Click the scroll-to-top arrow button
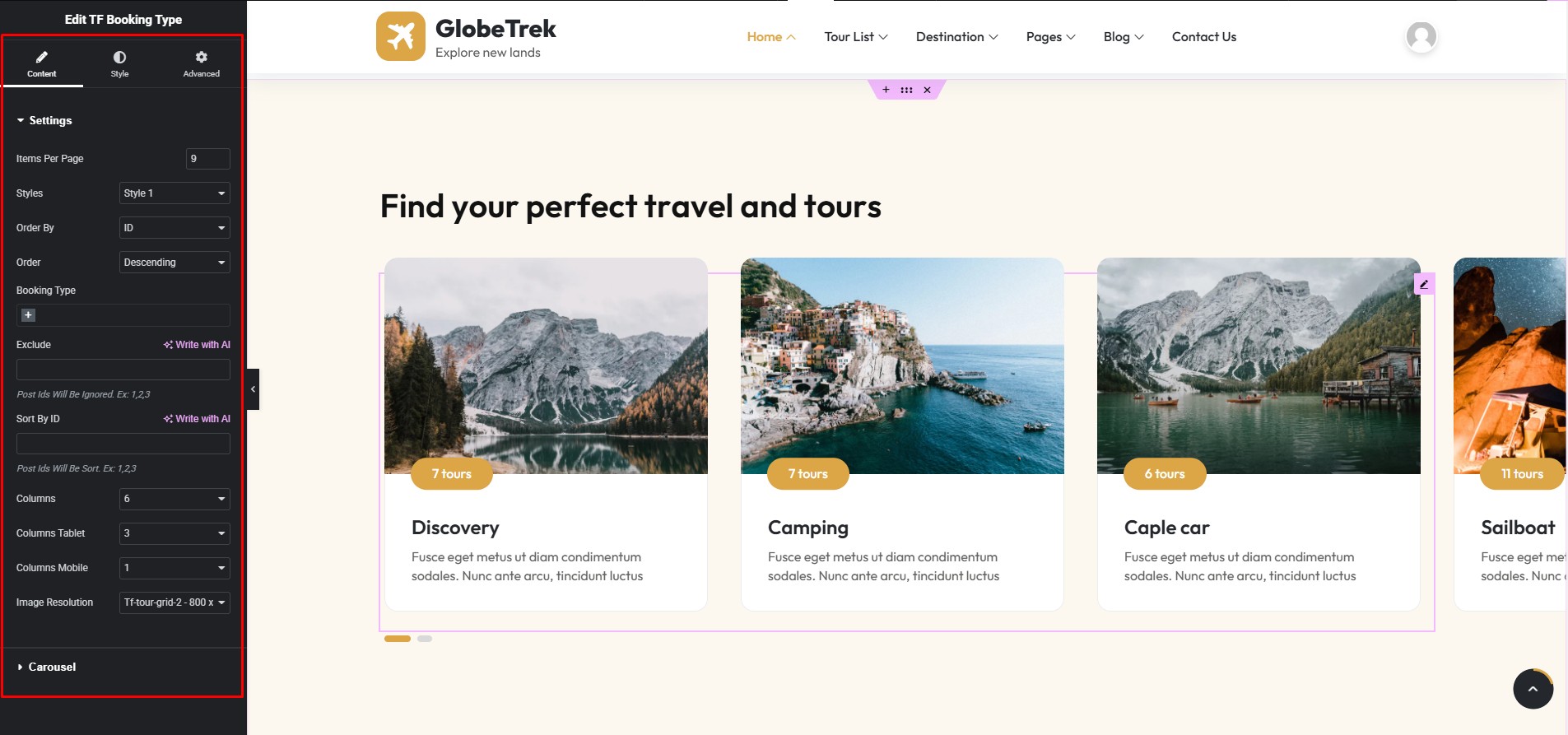The width and height of the screenshot is (1568, 735). click(x=1533, y=689)
